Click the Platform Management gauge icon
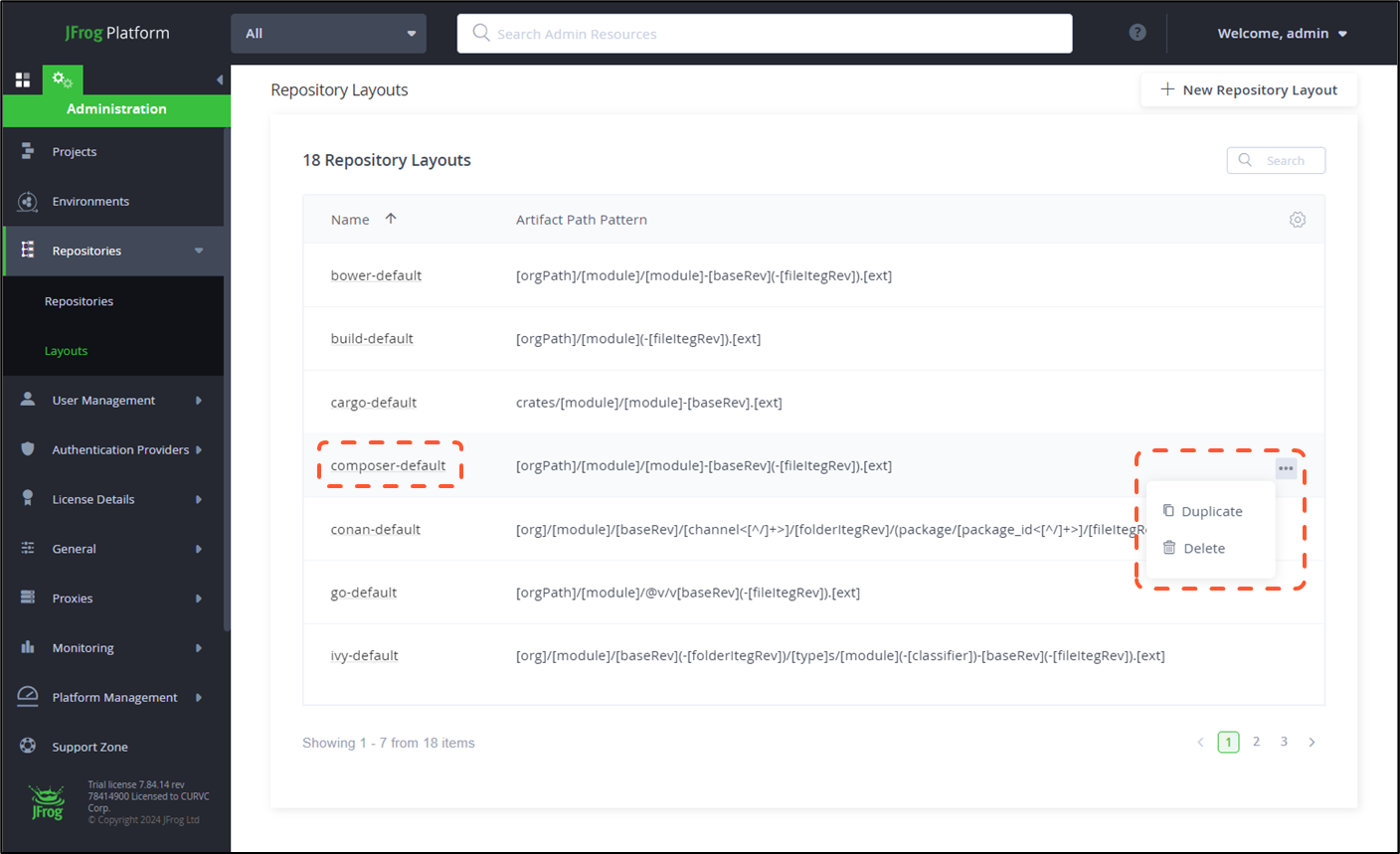 (28, 696)
